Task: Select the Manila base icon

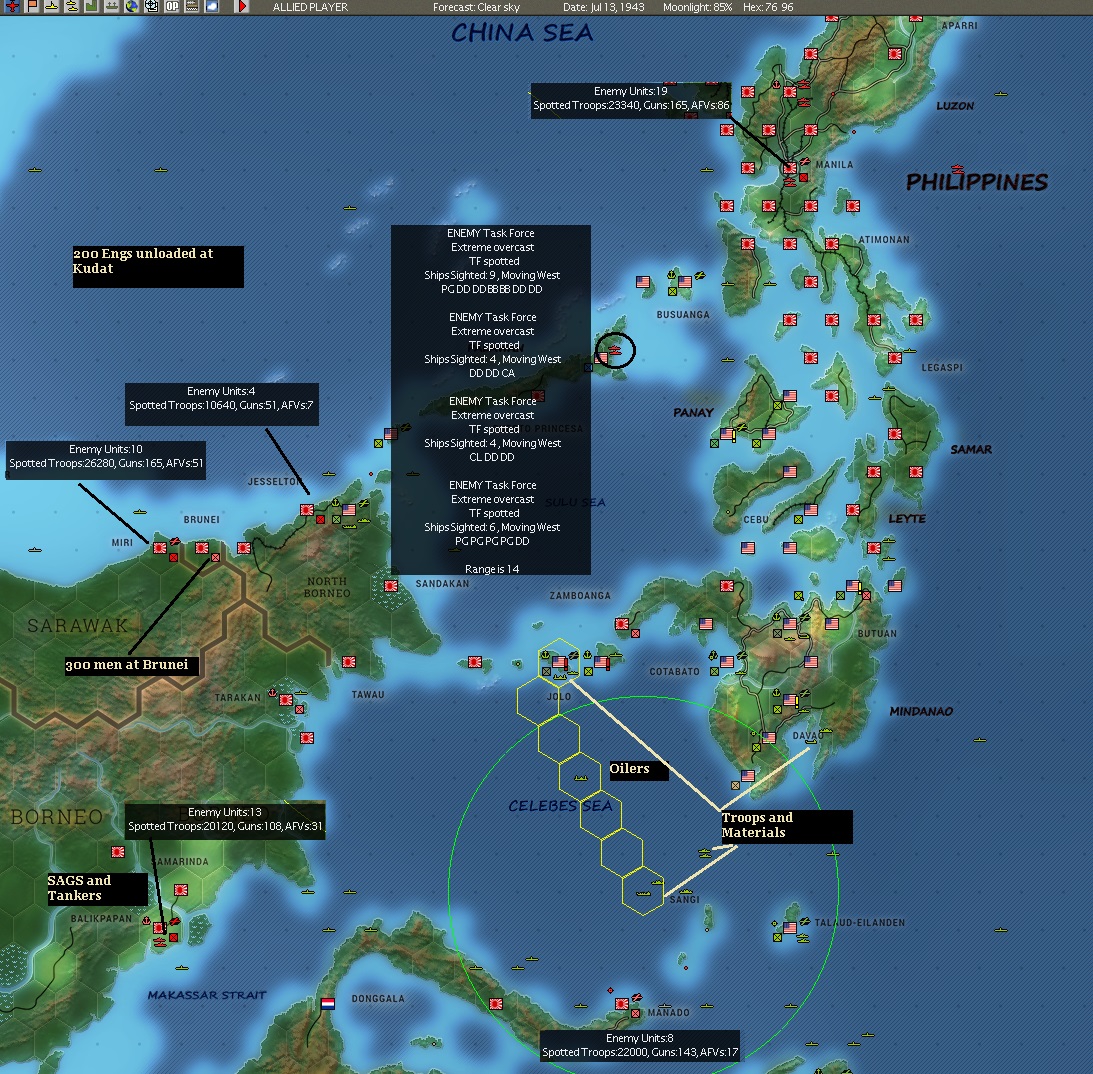Action: 790,168
